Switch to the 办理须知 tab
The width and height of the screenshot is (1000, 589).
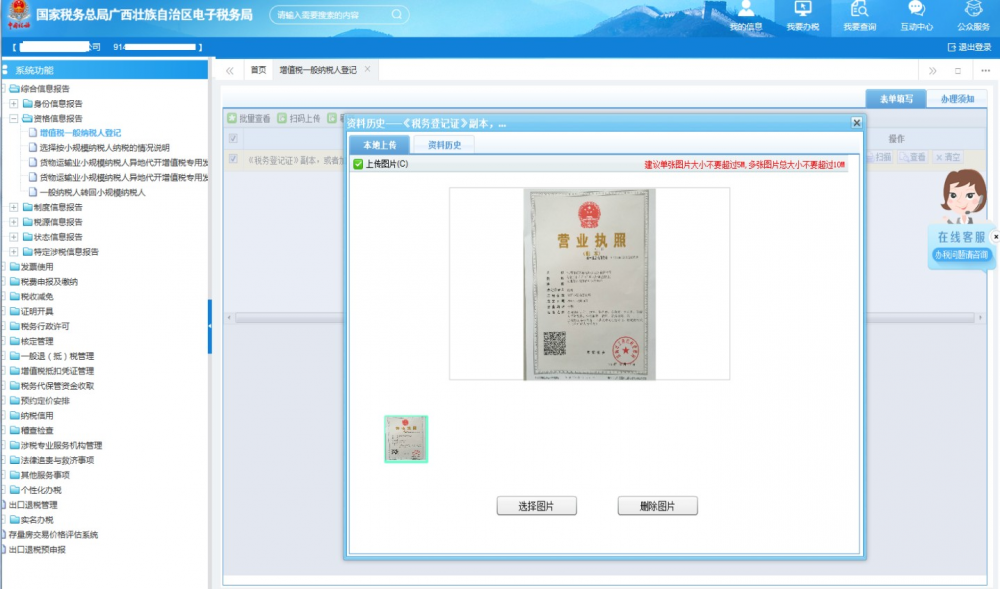point(957,99)
